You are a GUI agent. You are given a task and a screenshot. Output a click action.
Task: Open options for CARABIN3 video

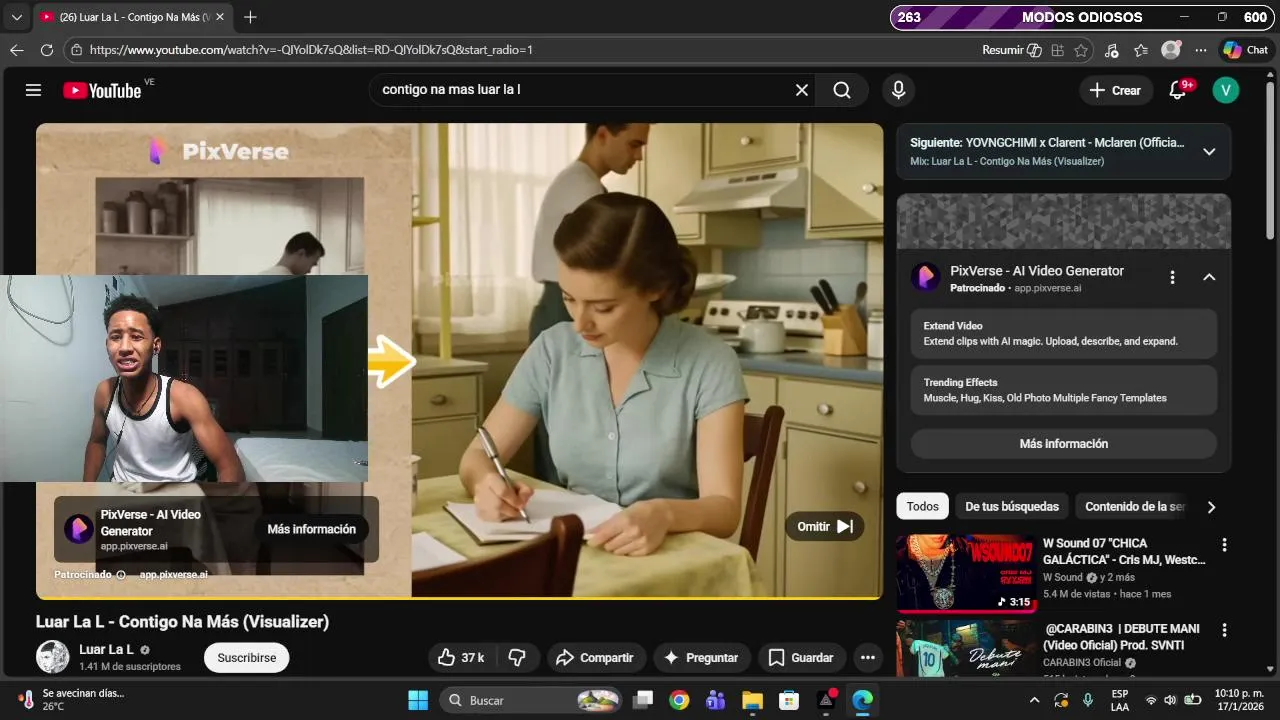point(1224,630)
